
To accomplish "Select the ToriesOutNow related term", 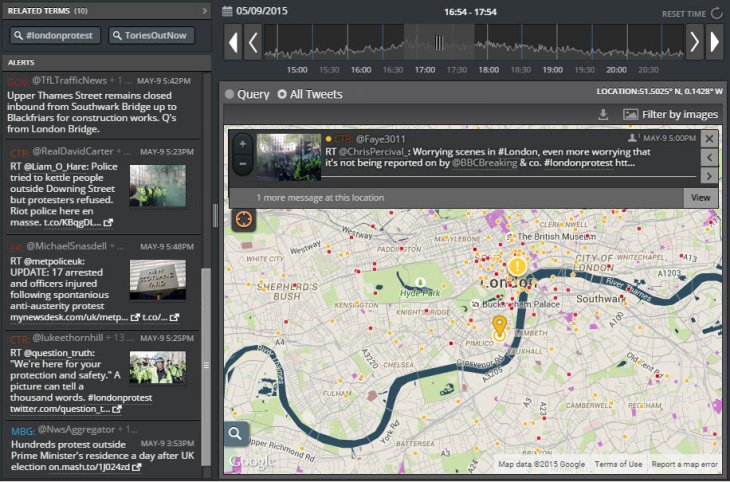I will 152,36.
